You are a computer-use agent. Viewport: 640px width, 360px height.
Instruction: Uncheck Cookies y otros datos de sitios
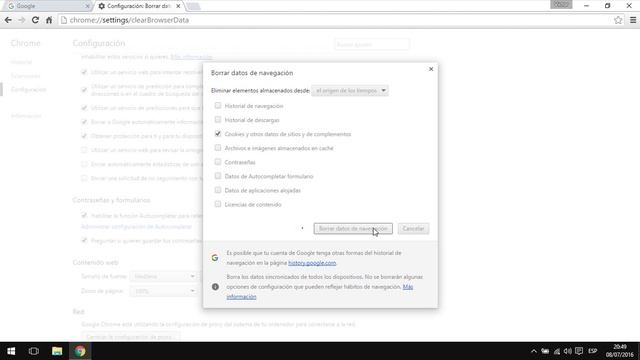[218, 133]
